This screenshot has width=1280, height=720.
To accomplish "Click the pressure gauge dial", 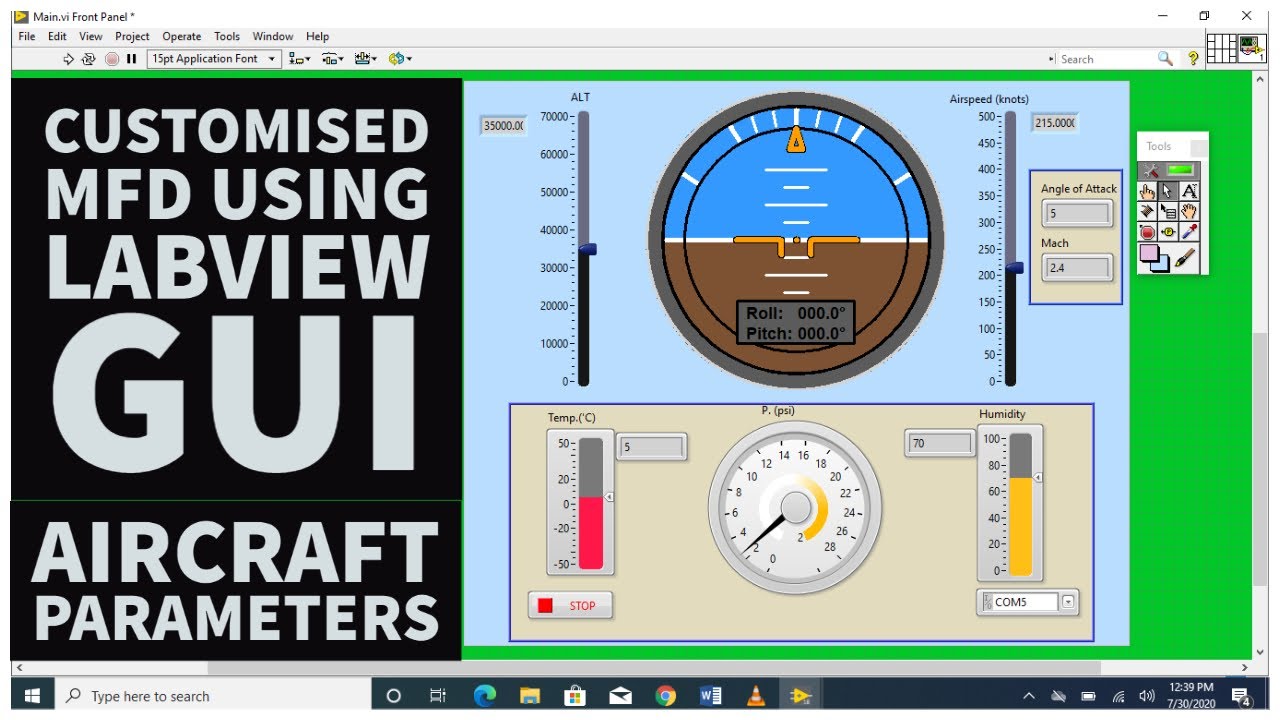I will (x=795, y=507).
